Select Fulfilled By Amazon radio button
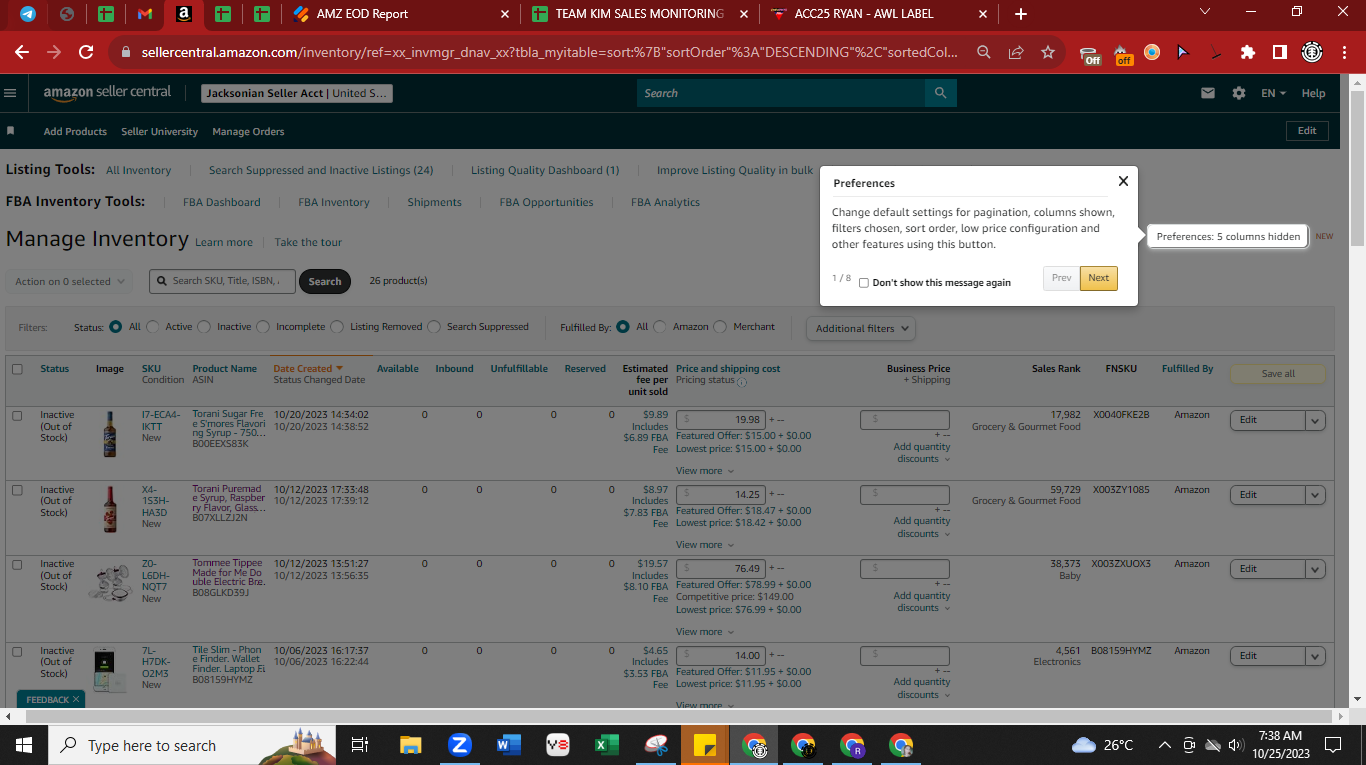 click(661, 327)
